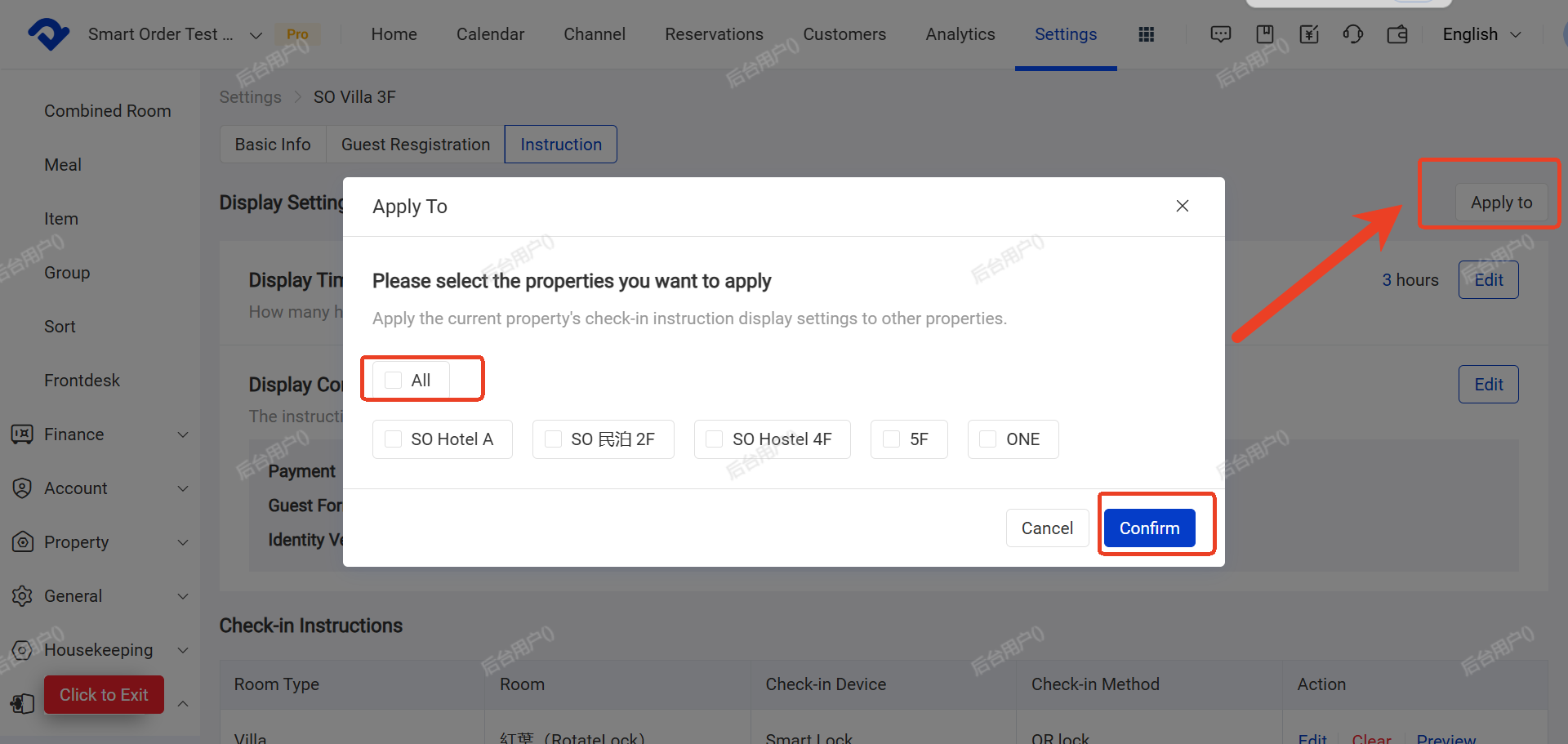Expand the Housekeeping menu chevron
The width and height of the screenshot is (1568, 744).
(183, 650)
